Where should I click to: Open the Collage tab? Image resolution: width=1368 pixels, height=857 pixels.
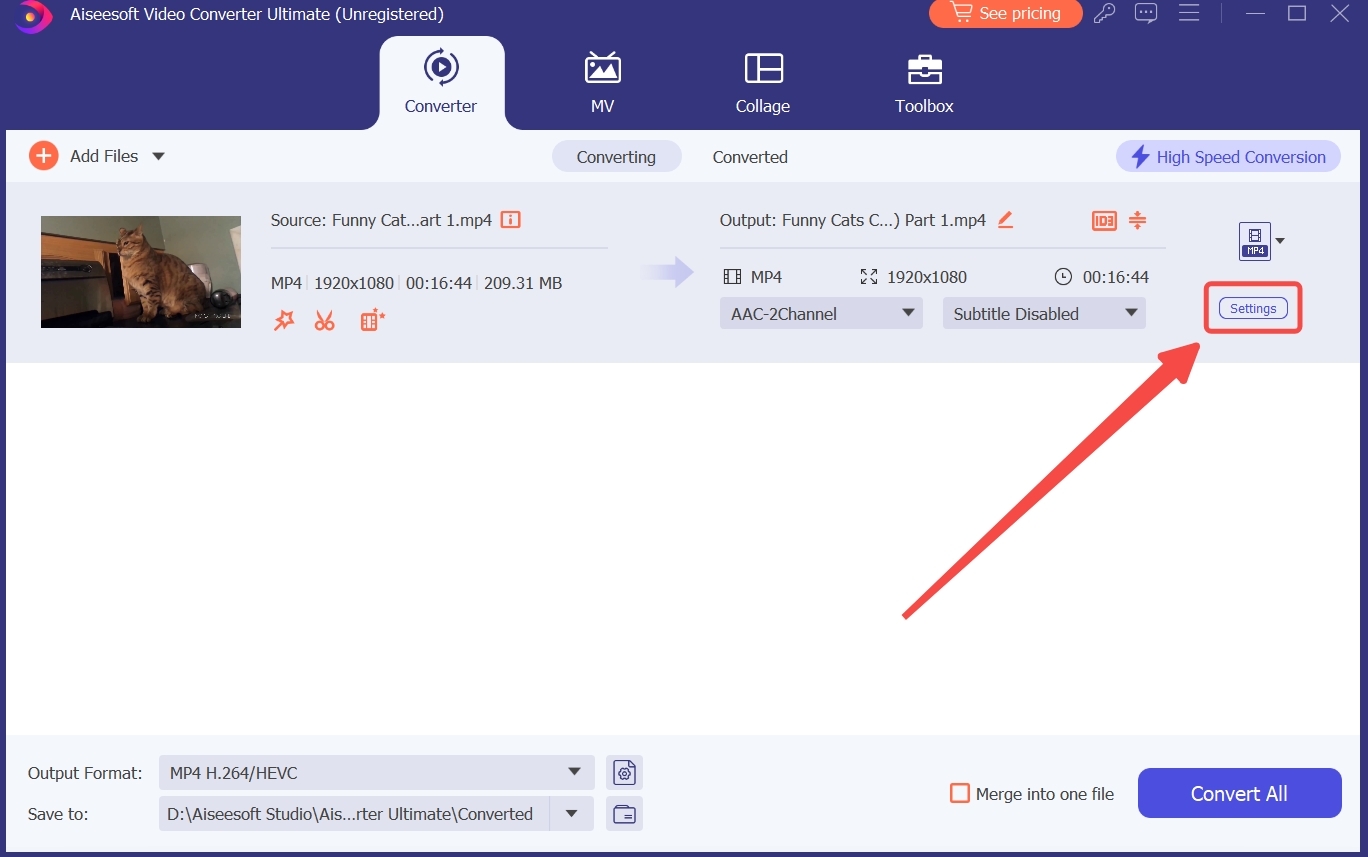763,83
